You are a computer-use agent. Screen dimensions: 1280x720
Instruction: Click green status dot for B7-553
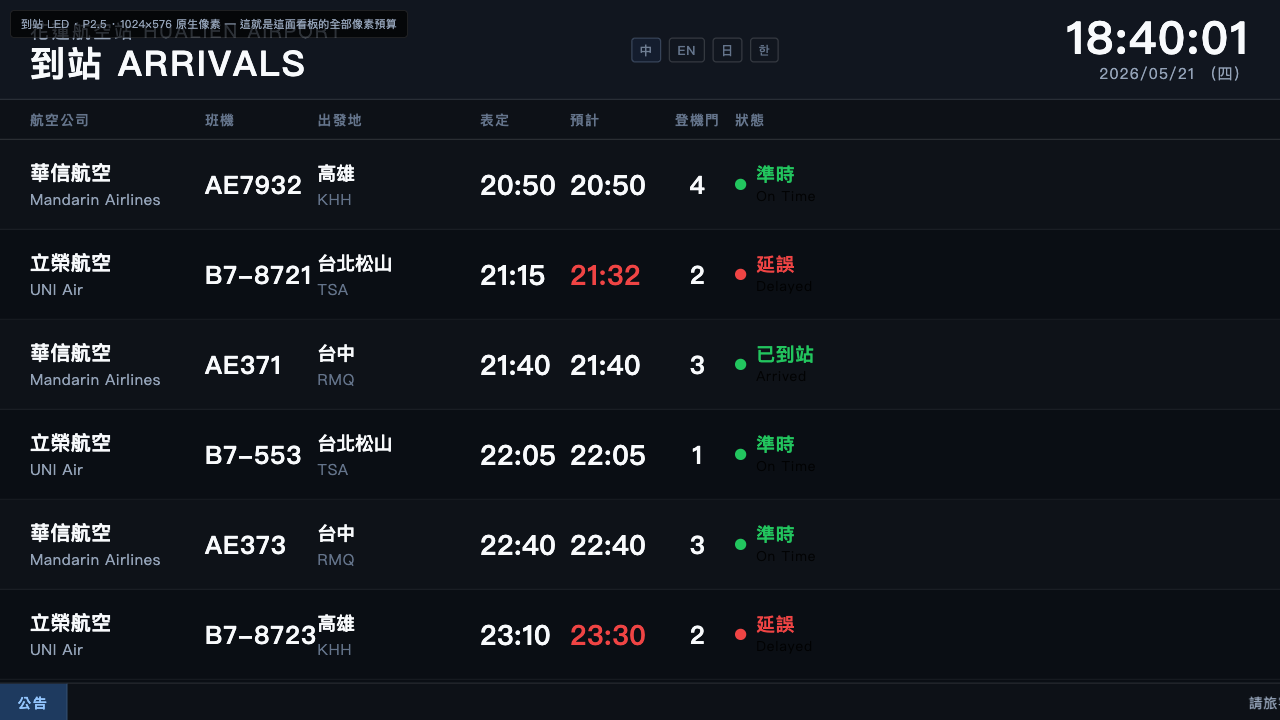(x=740, y=454)
